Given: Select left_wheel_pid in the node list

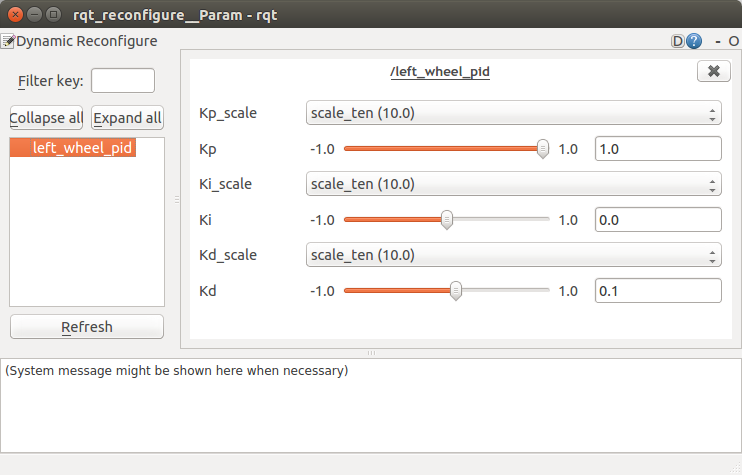Looking at the screenshot, I should 83,148.
